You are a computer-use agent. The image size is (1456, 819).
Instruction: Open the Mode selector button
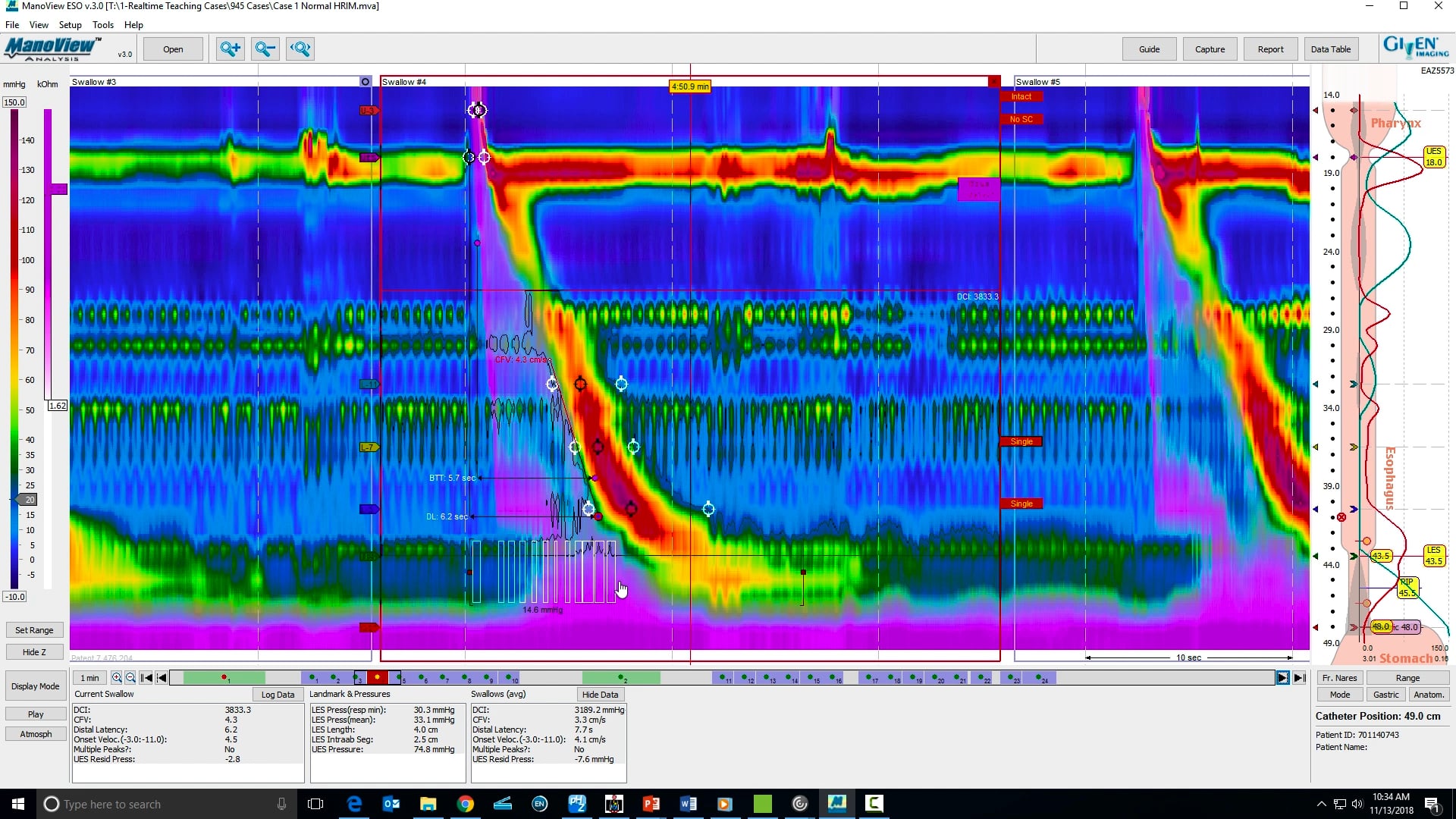pyautogui.click(x=1339, y=695)
